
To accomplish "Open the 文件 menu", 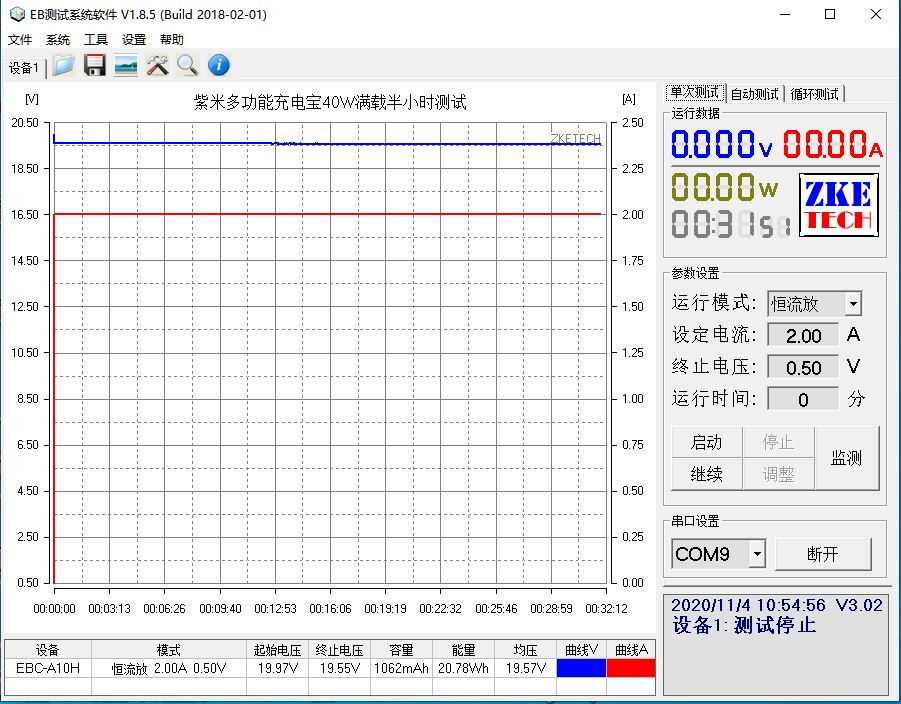I will click(20, 40).
